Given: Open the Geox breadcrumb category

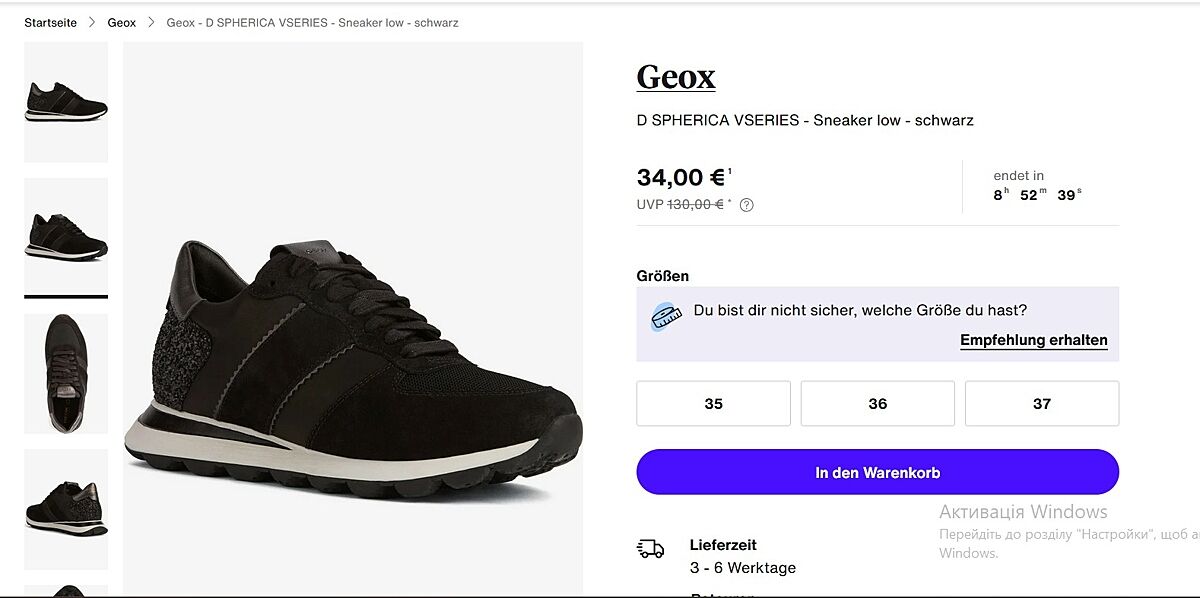Looking at the screenshot, I should [122, 22].
